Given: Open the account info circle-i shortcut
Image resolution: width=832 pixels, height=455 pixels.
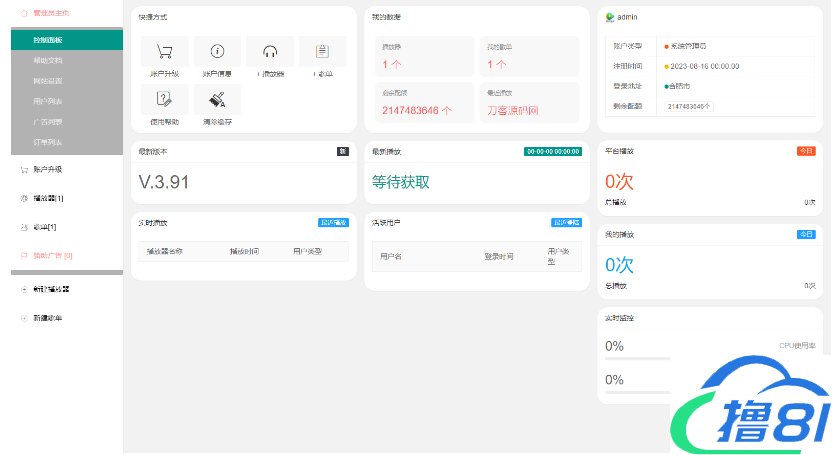Looking at the screenshot, I should coord(217,52).
